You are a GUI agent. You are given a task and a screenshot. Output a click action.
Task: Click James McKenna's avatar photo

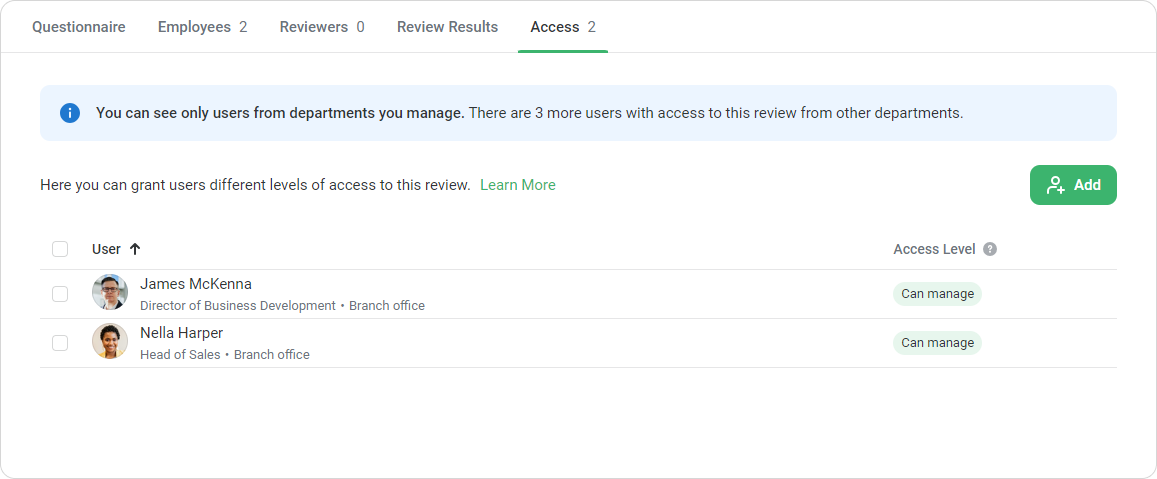[x=110, y=293]
